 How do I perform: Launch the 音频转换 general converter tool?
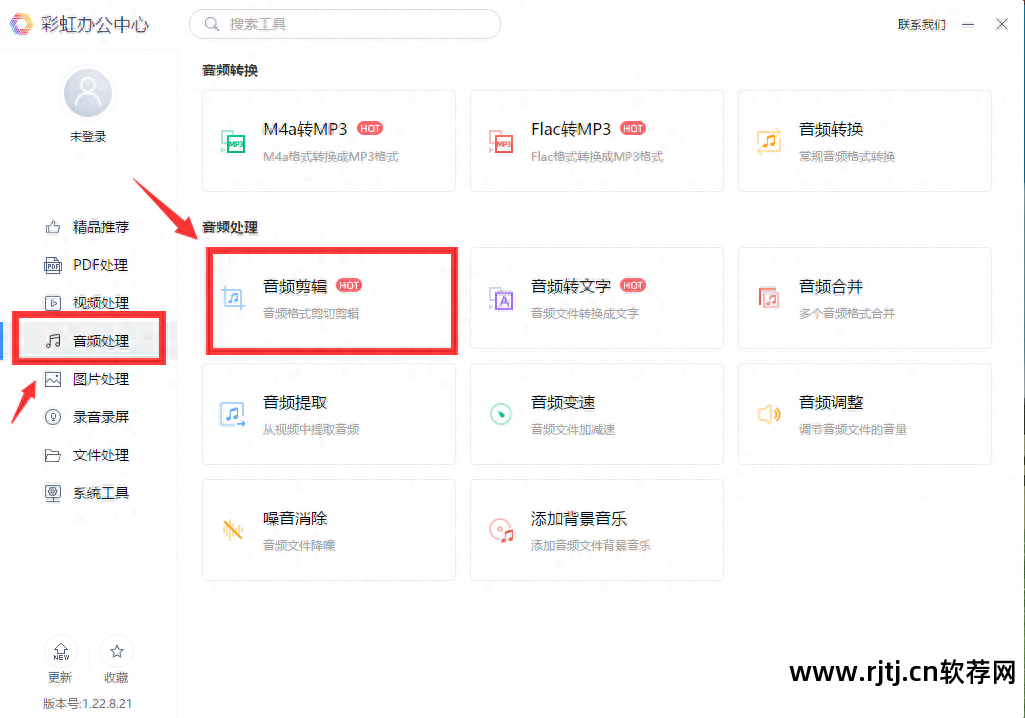click(863, 140)
